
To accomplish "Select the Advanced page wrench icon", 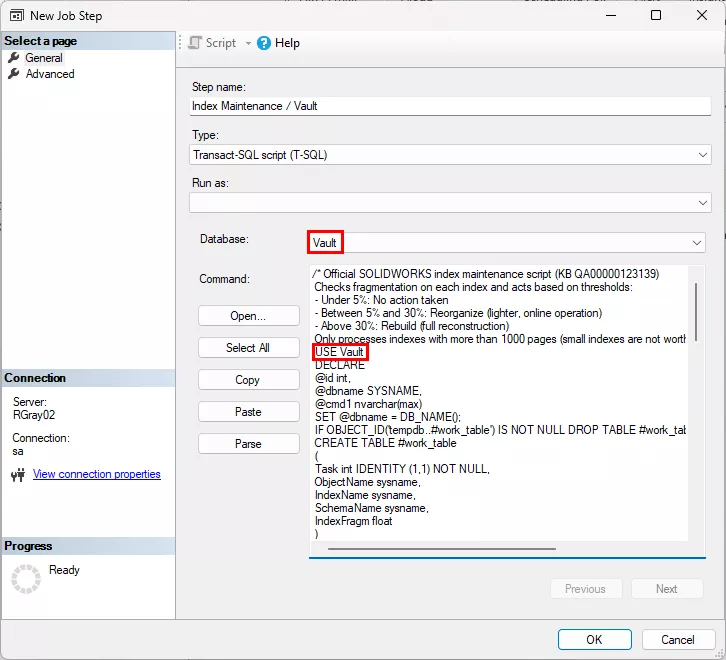I will pos(14,74).
